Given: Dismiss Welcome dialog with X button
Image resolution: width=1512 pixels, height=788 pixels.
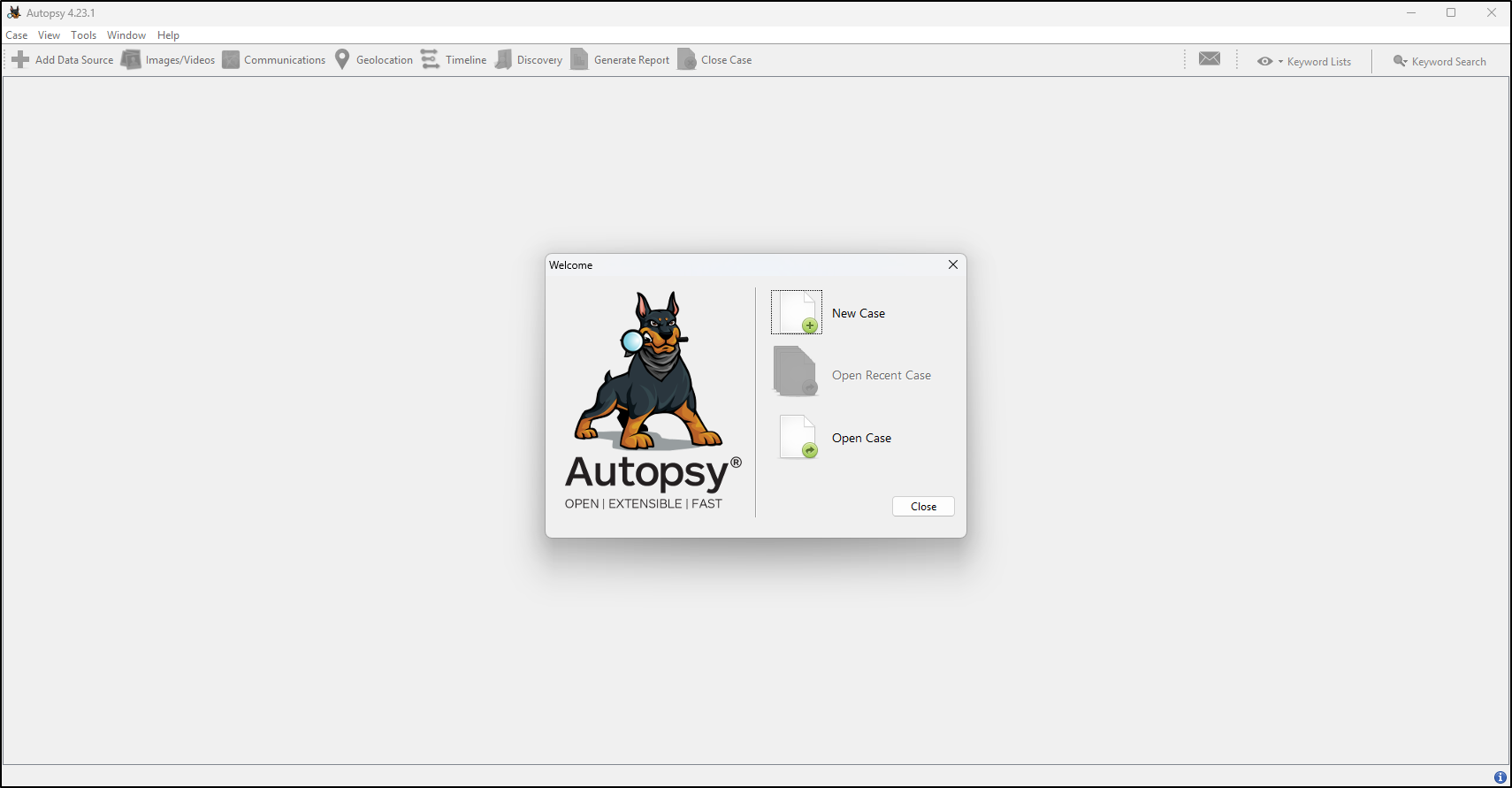Looking at the screenshot, I should pyautogui.click(x=953, y=264).
